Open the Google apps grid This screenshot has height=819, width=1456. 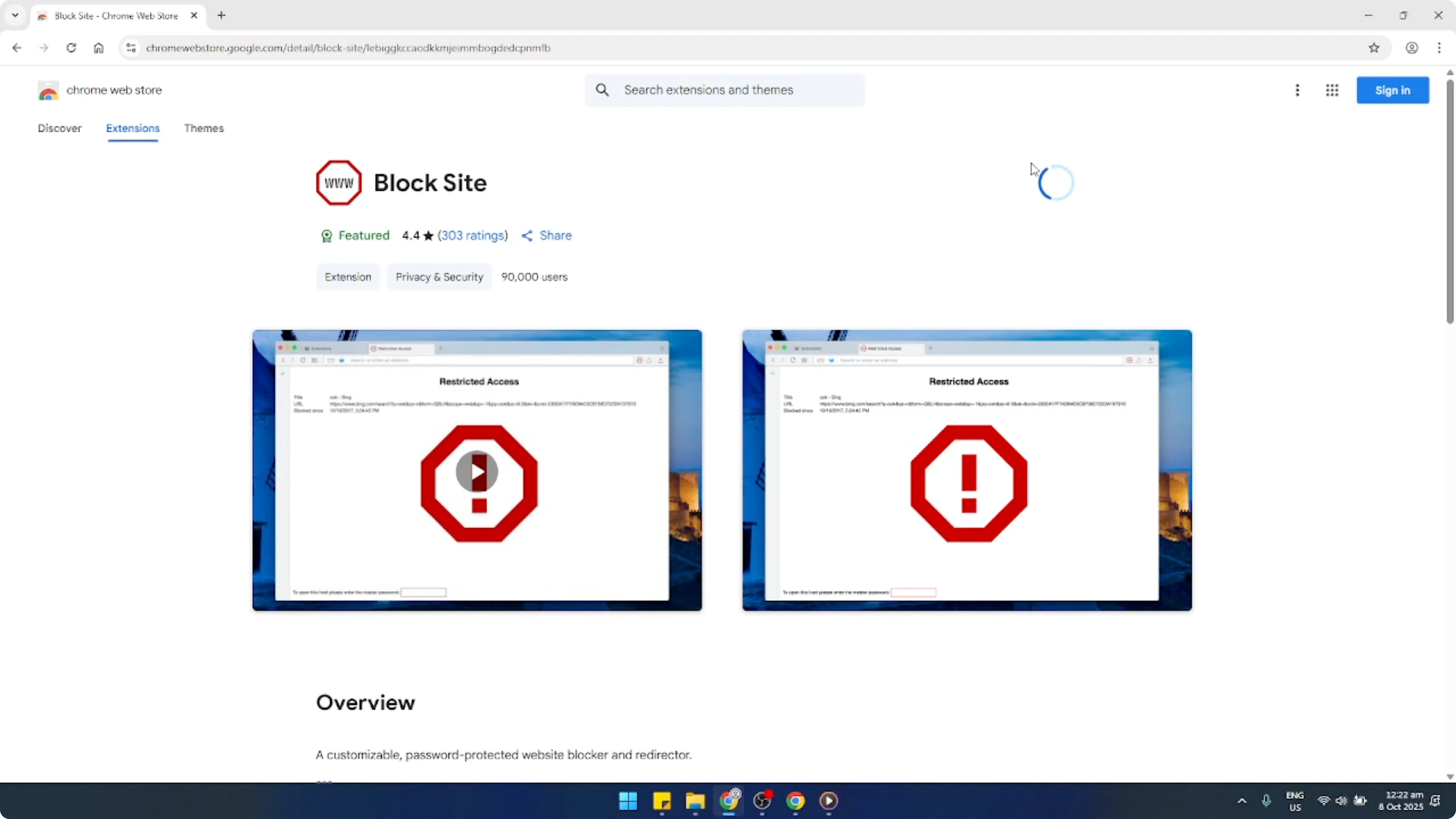tap(1332, 91)
